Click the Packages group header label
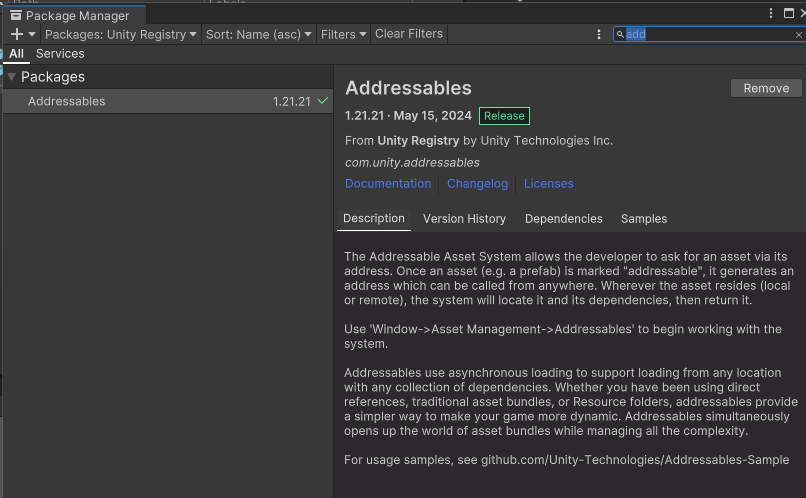 (53, 77)
